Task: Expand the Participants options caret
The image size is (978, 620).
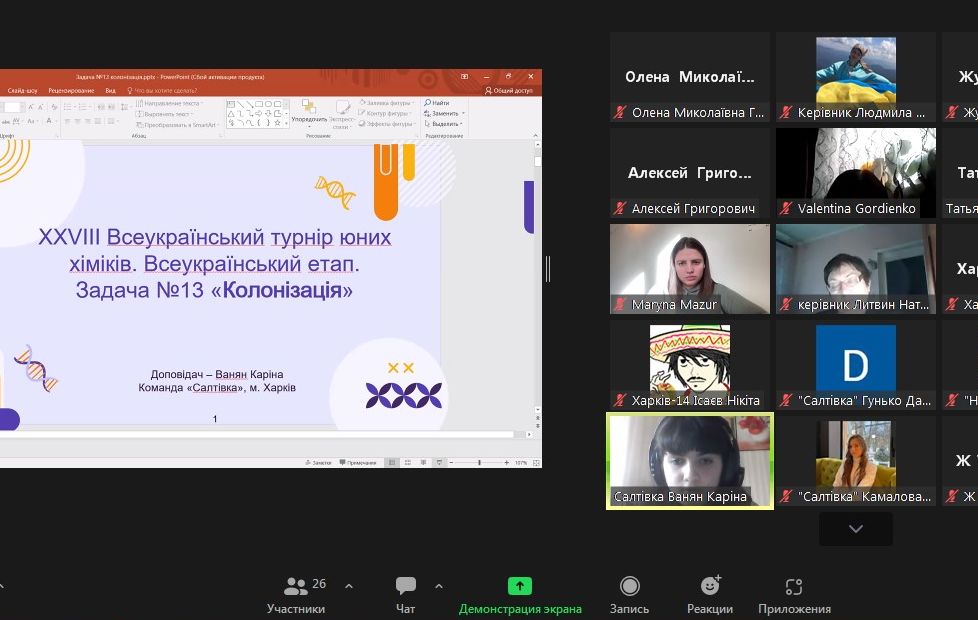Action: pos(349,586)
